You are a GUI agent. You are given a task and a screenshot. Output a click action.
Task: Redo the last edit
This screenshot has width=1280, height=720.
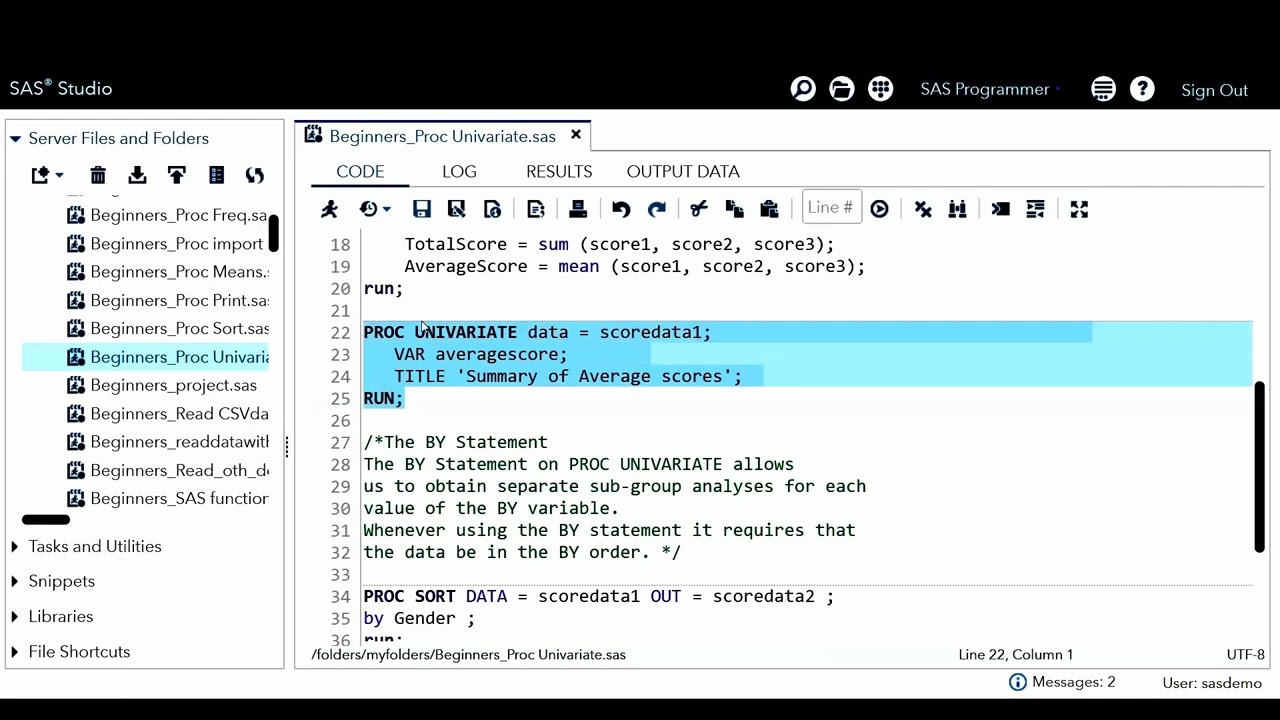pos(657,209)
